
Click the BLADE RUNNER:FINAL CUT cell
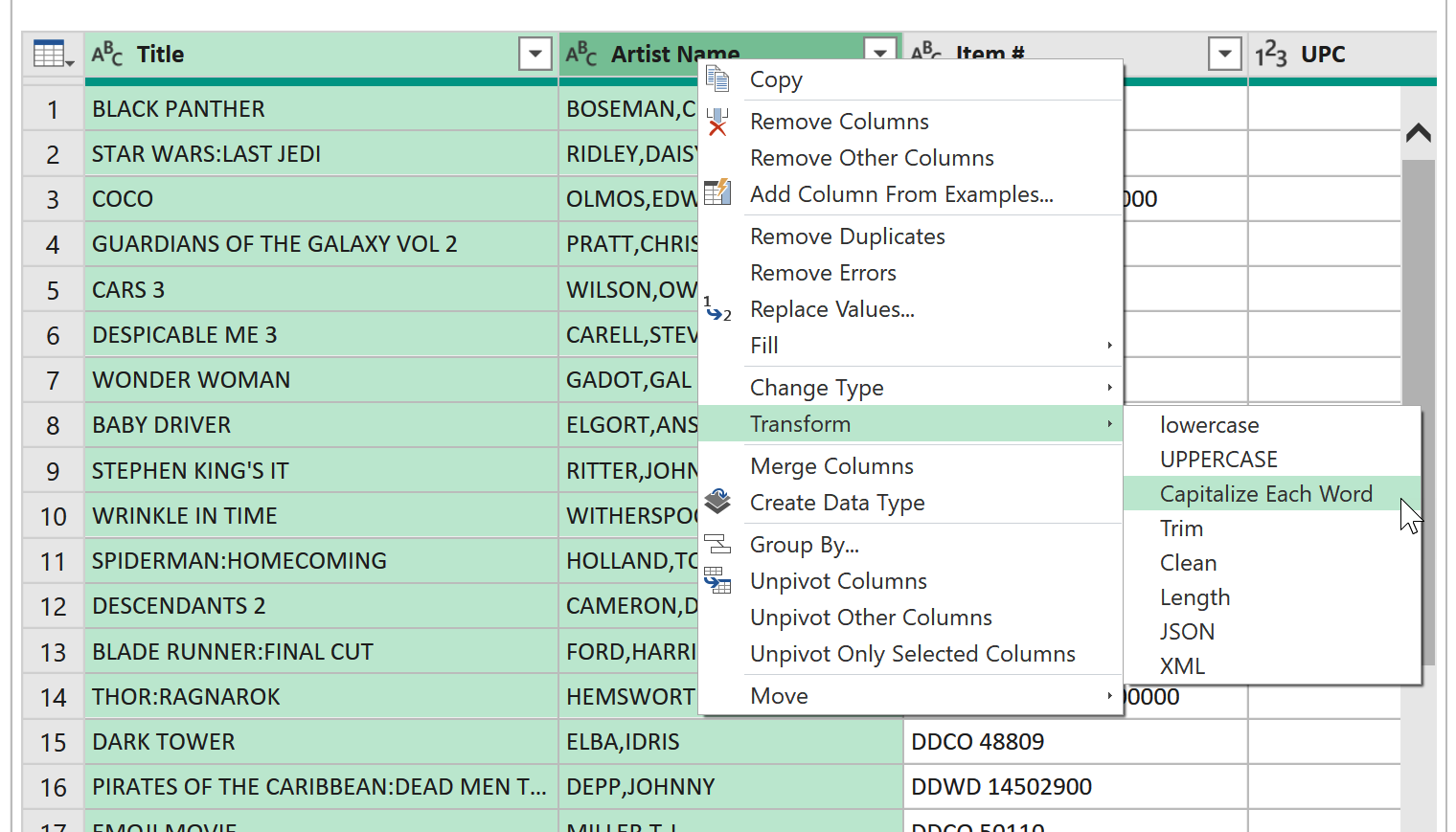321,652
